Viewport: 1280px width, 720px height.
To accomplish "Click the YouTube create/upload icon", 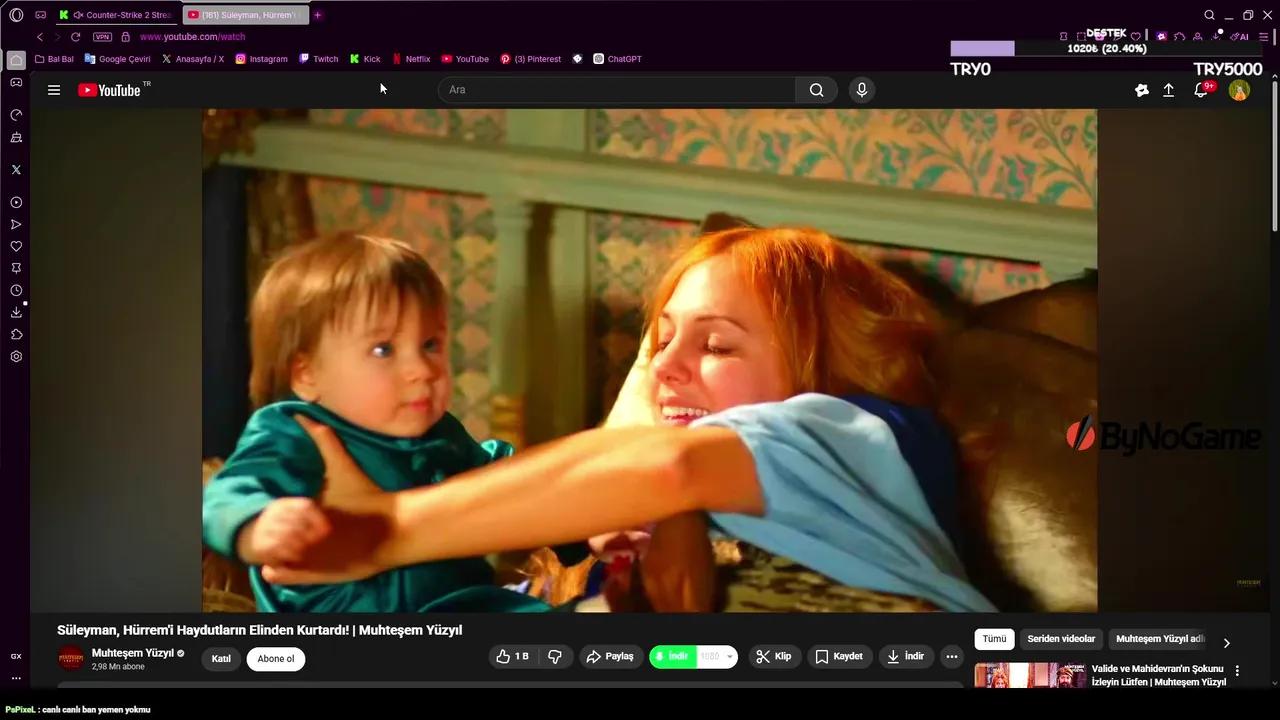I will point(1168,90).
